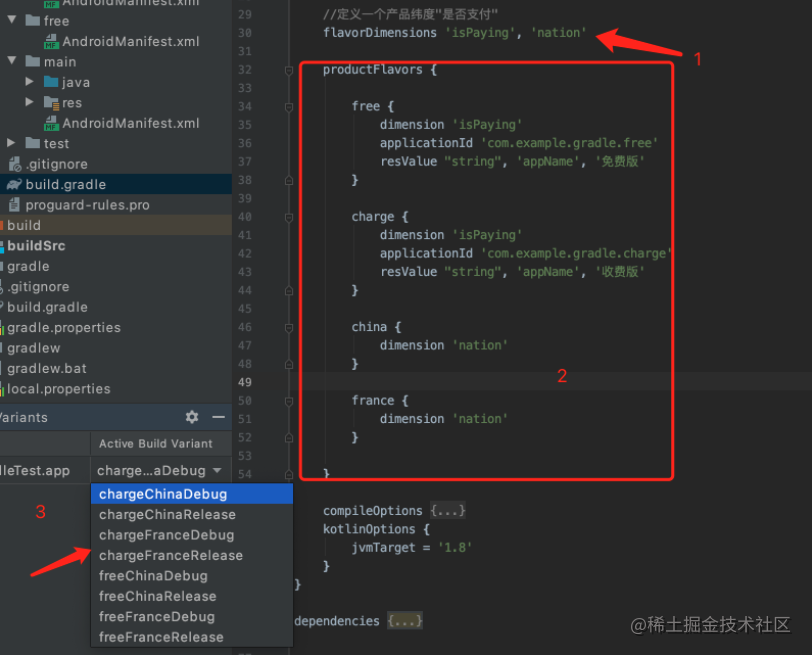Fold the productFlavors block at line 32
This screenshot has width=812, height=655.
(x=289, y=70)
